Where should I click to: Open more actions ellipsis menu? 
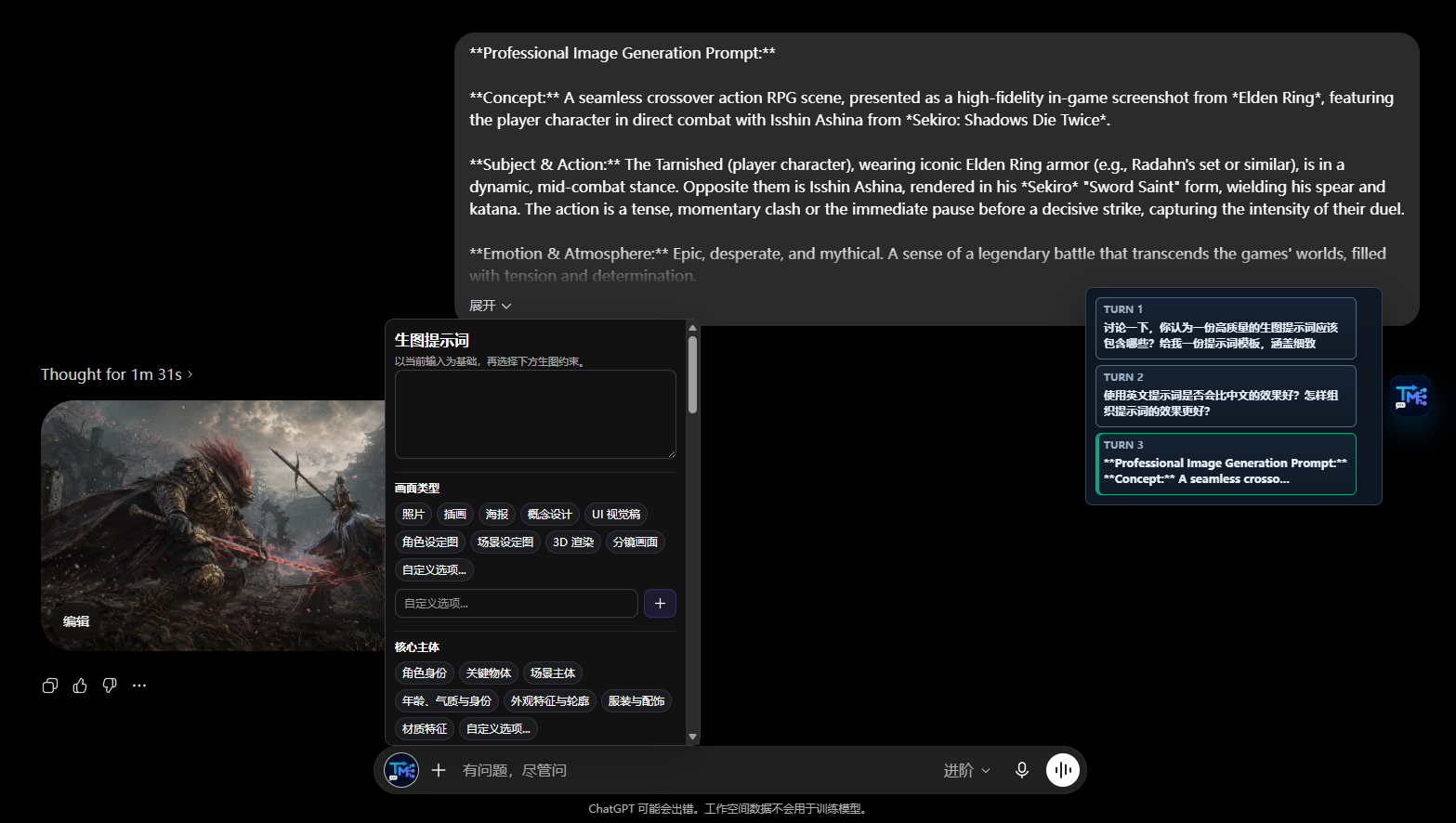[139, 686]
